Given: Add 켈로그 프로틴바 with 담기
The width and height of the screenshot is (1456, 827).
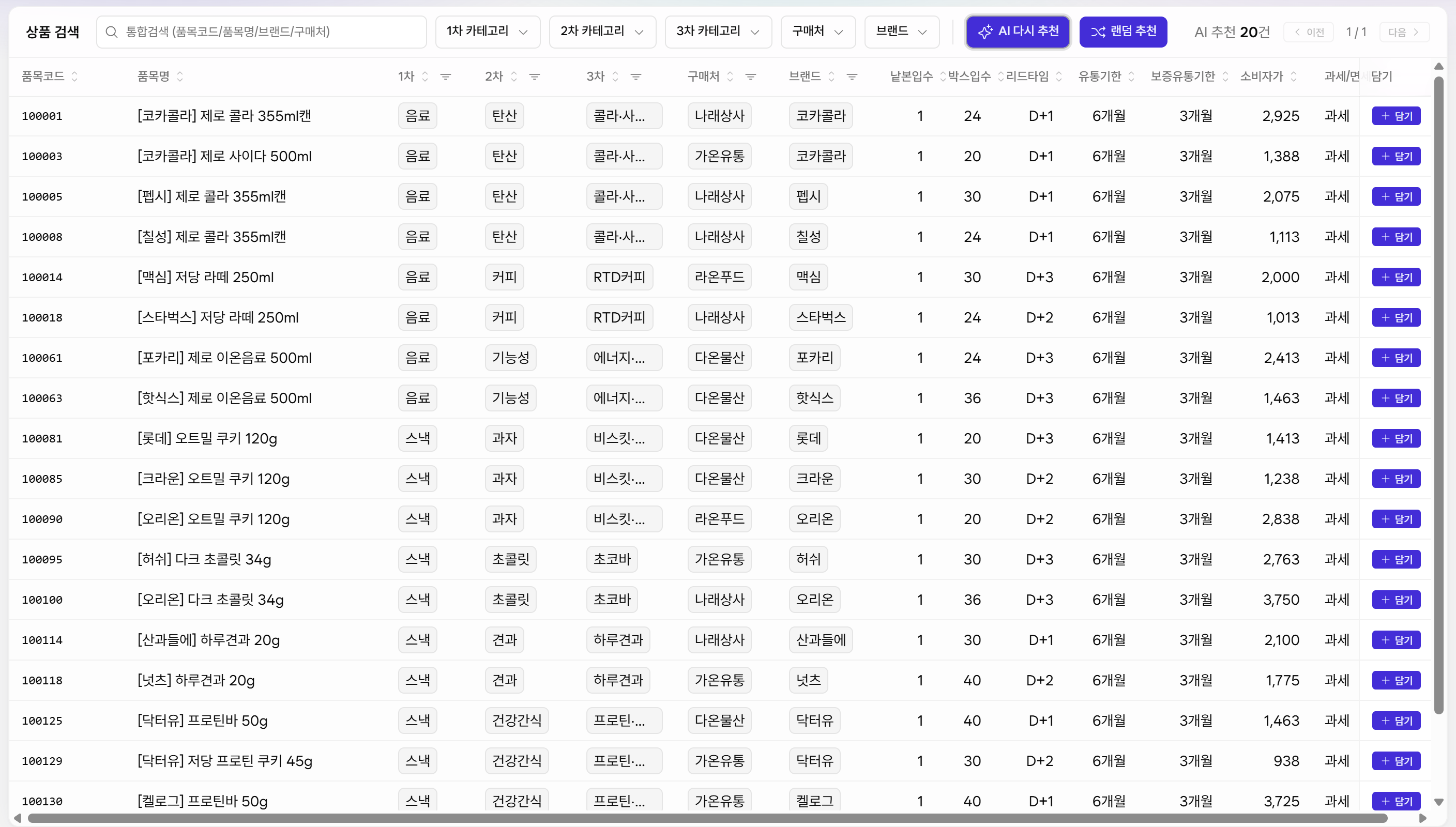Looking at the screenshot, I should pos(1397,802).
